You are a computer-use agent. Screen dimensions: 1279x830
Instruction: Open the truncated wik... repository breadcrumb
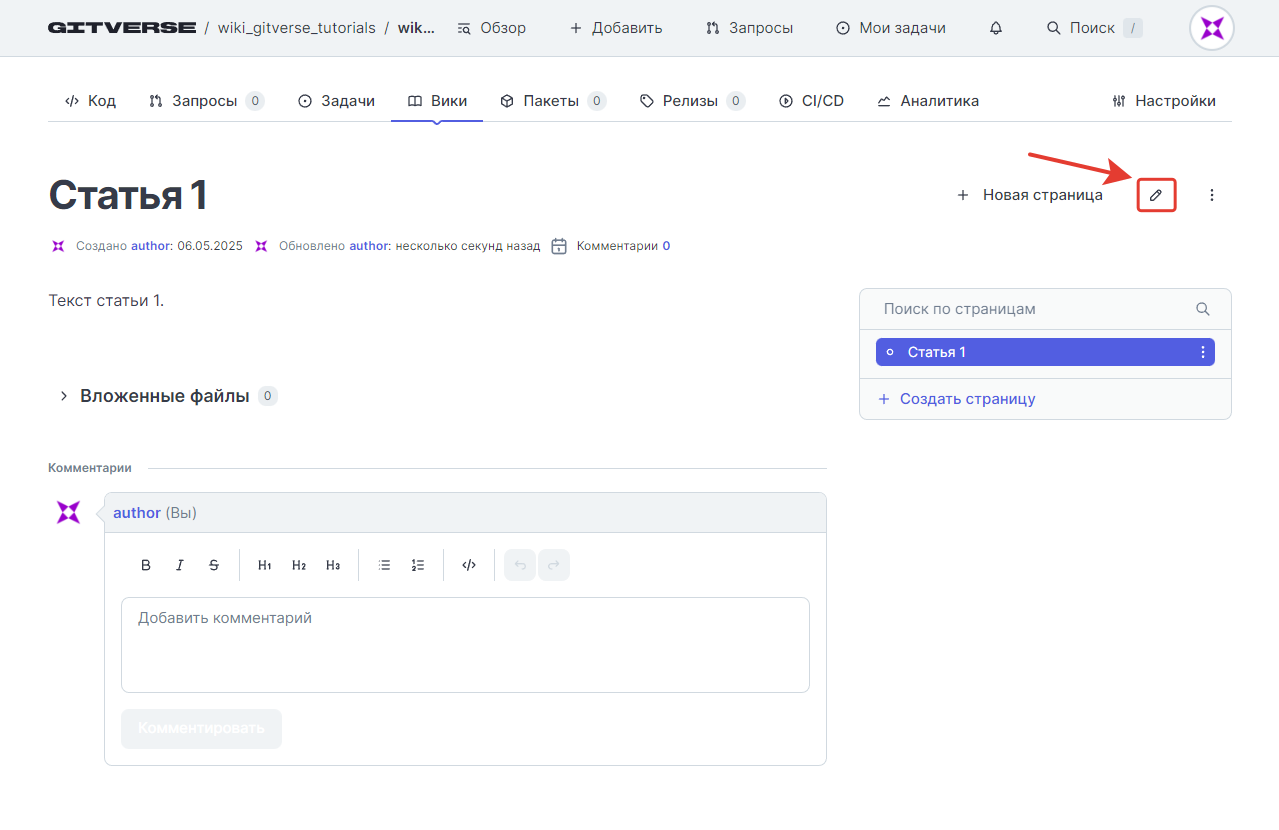click(x=416, y=28)
